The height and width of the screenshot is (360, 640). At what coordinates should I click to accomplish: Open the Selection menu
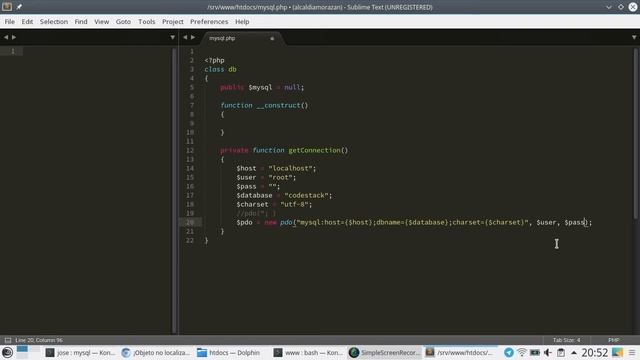coord(54,22)
